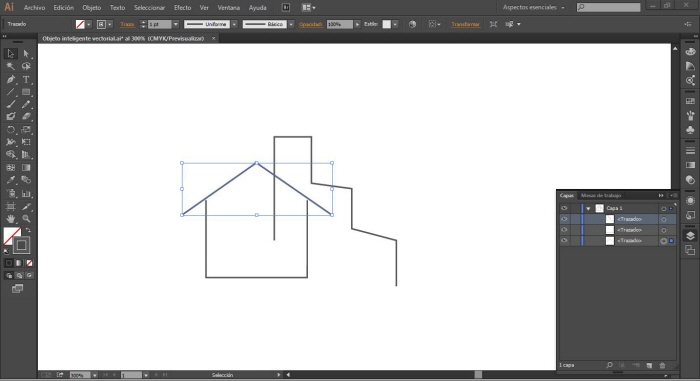Viewport: 700px width, 381px height.
Task: Toggle visibility of first Trazado sublayer
Action: tap(564, 219)
